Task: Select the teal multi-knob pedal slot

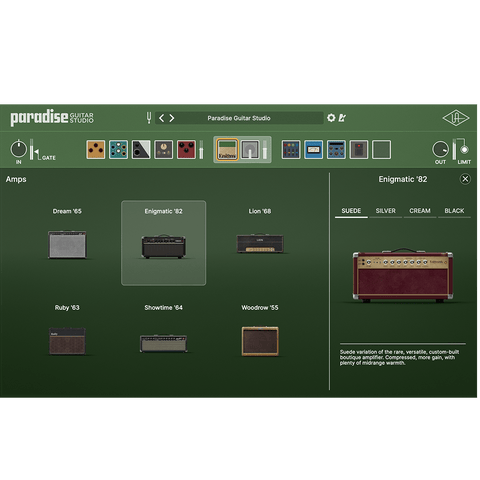Action: click(118, 149)
